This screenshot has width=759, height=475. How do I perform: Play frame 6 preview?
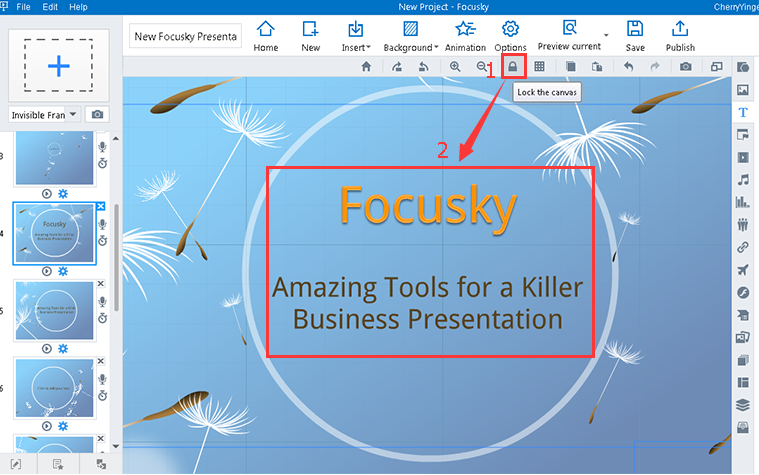(46, 426)
